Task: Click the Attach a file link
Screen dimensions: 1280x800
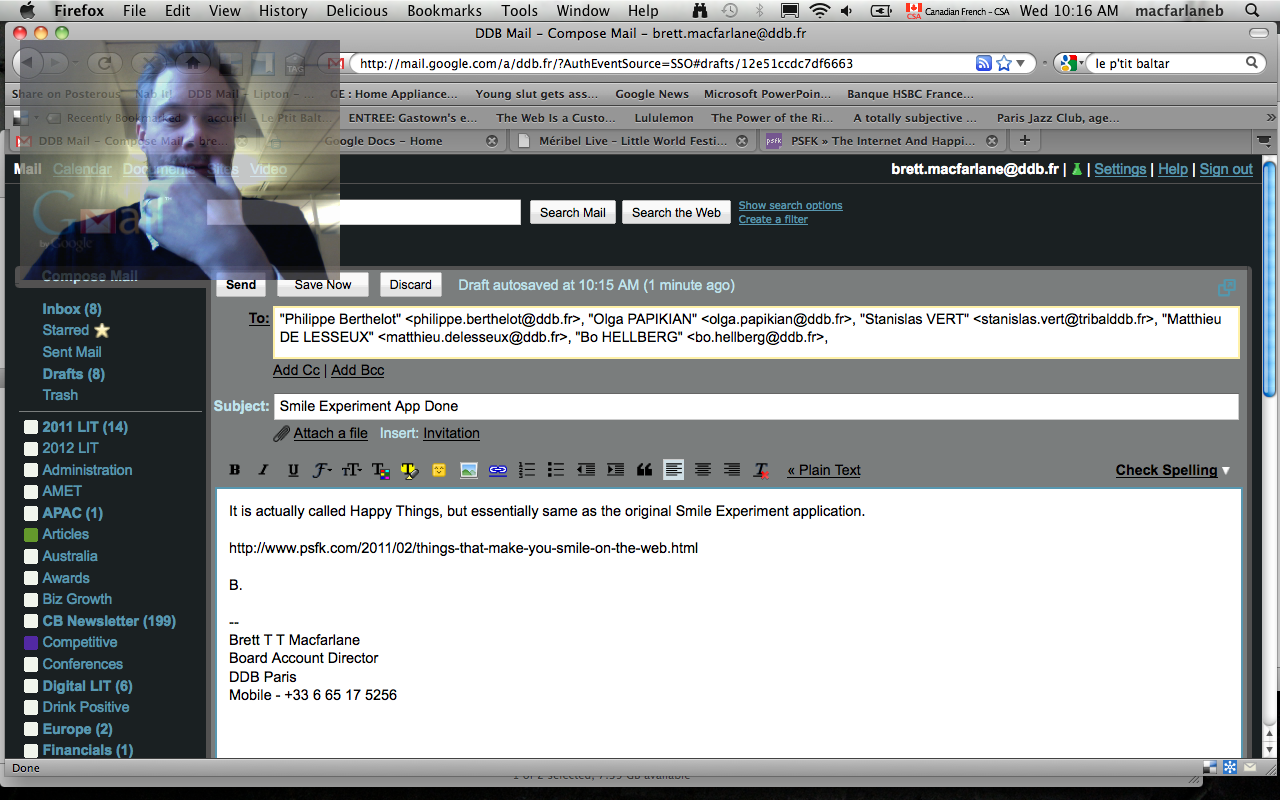Action: click(x=330, y=433)
